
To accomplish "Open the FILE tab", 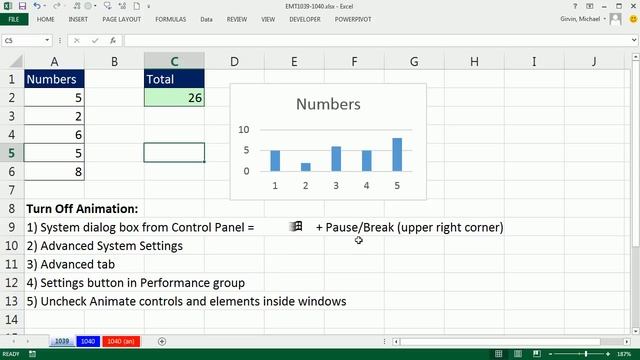I will pos(14,19).
